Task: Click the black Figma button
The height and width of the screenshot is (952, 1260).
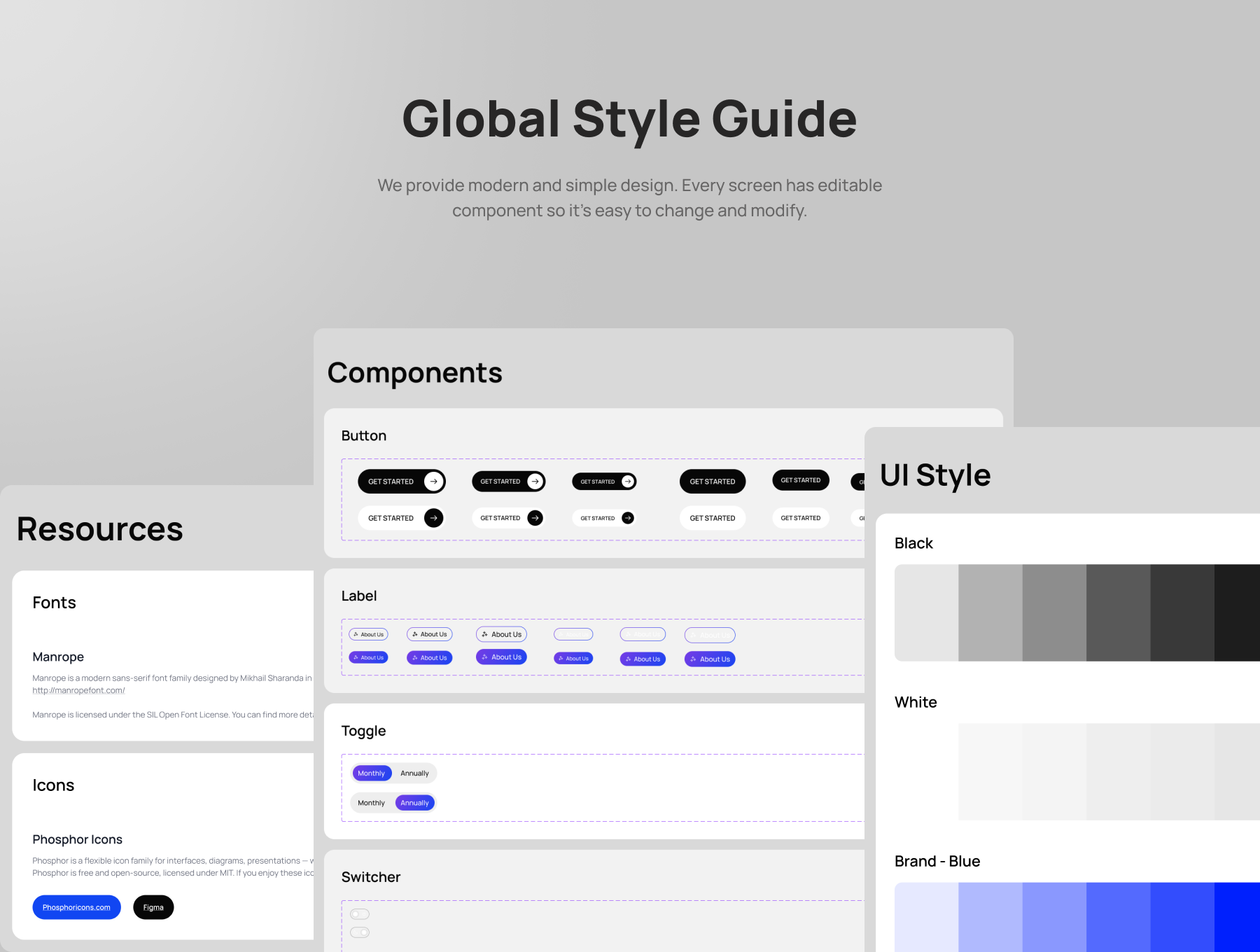Action: (x=153, y=907)
